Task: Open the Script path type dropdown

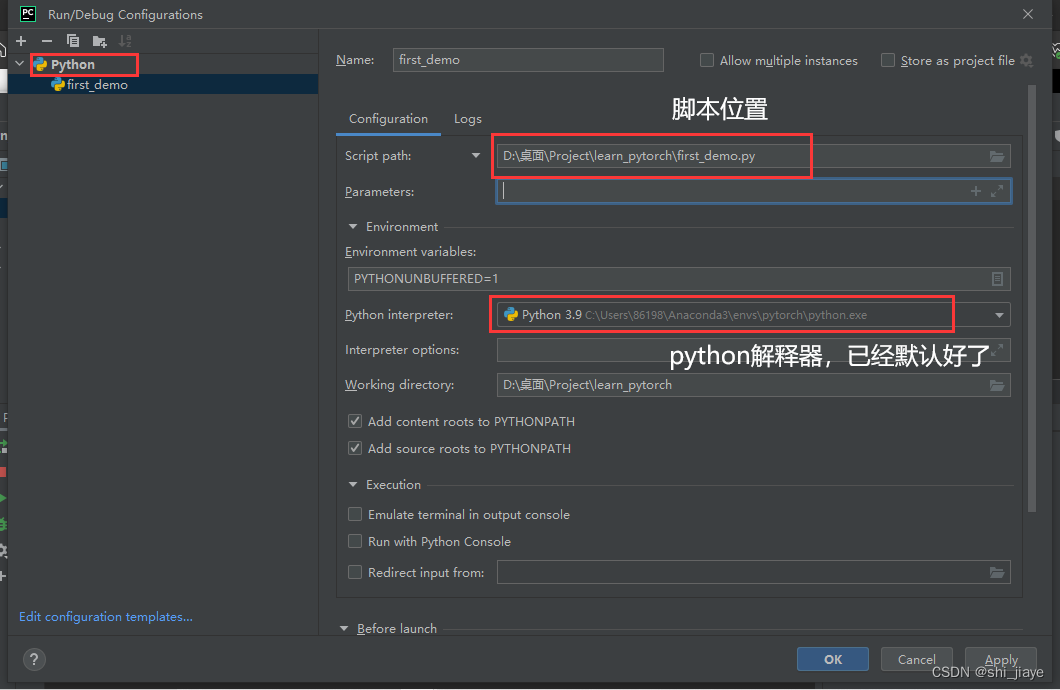Action: [476, 155]
